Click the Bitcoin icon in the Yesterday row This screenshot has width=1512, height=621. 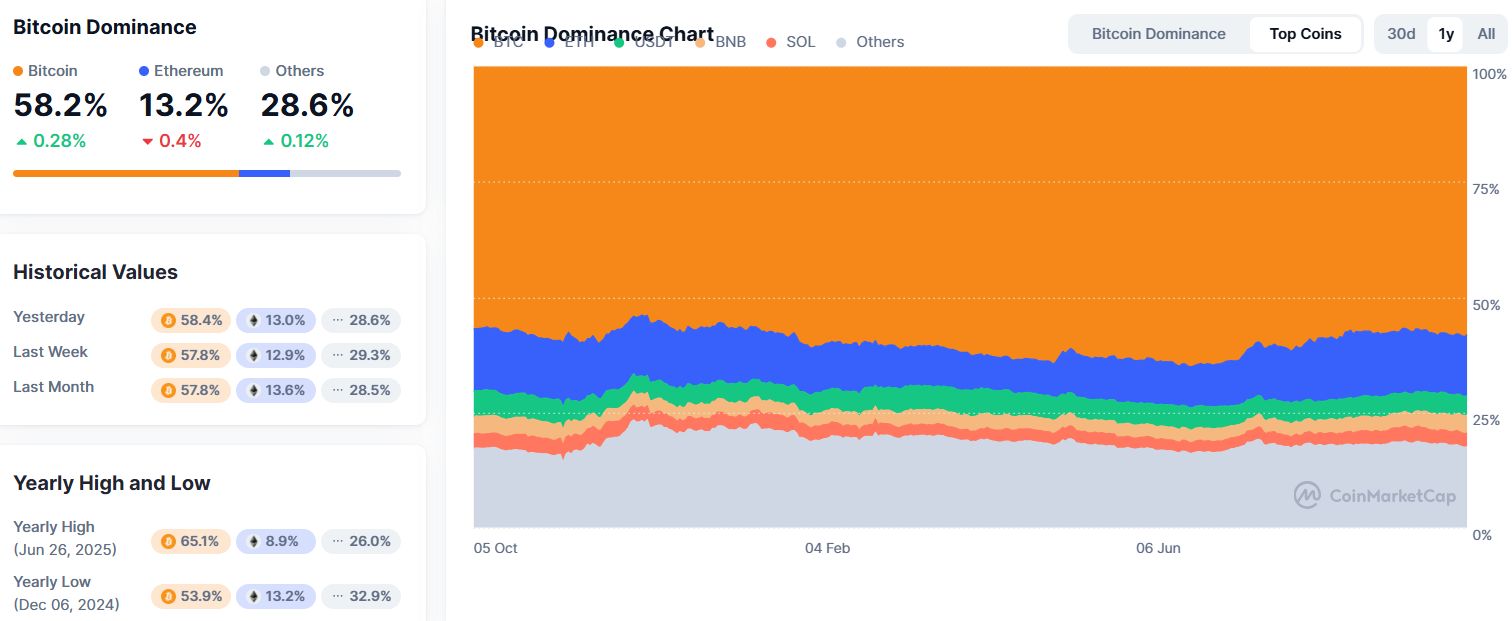click(x=168, y=321)
